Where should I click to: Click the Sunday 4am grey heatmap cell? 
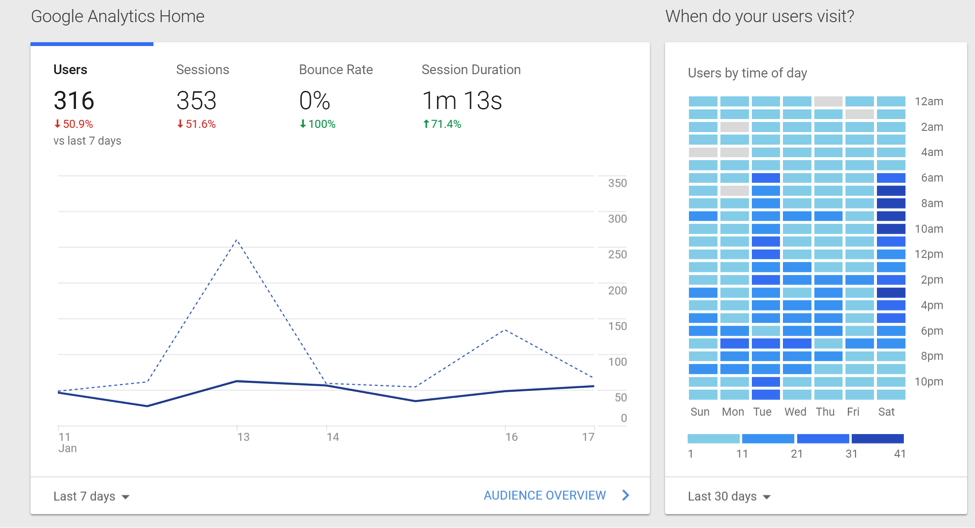point(703,152)
